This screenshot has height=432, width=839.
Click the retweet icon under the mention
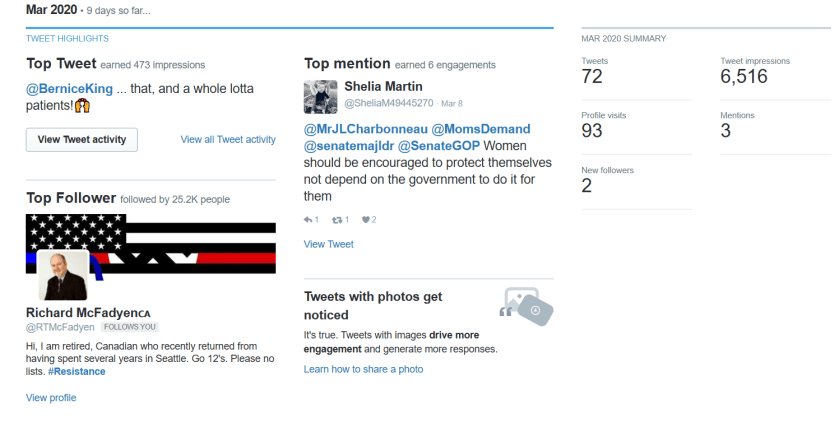tap(337, 219)
